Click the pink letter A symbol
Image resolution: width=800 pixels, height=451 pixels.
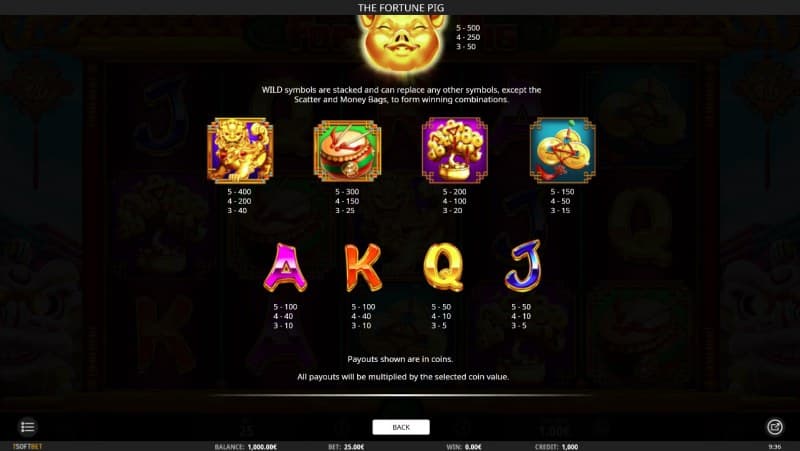pos(285,267)
